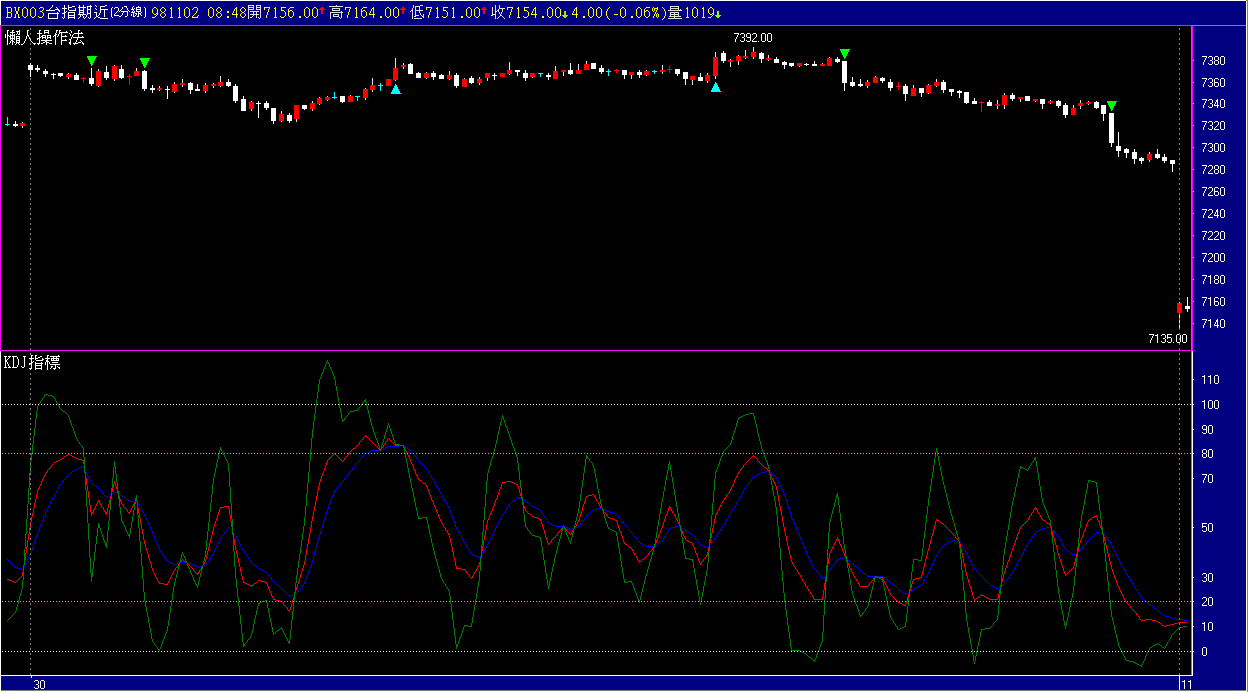Click the (2分線) timeframe label
This screenshot has width=1248, height=692.
click(128, 13)
